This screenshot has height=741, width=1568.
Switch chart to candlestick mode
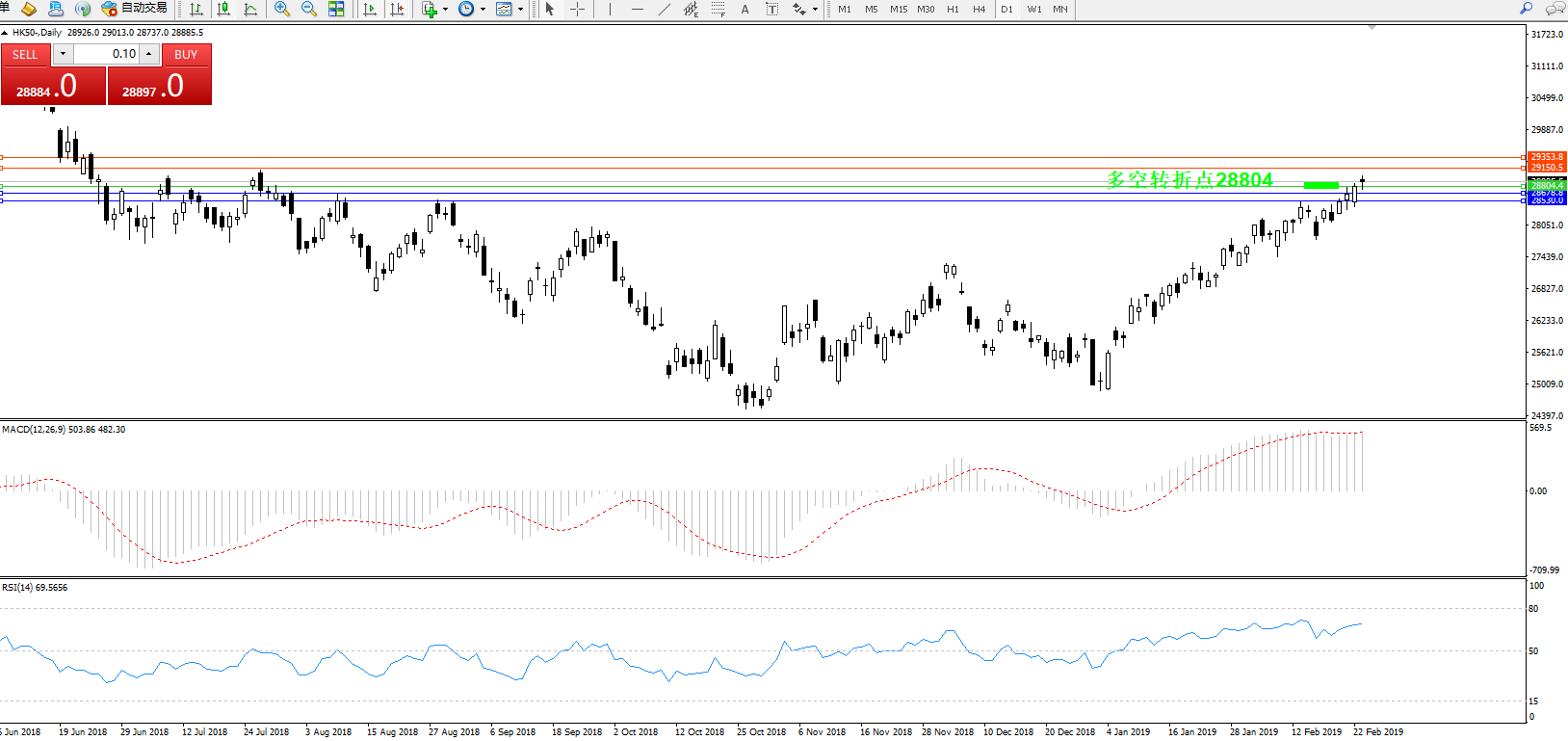(x=223, y=9)
